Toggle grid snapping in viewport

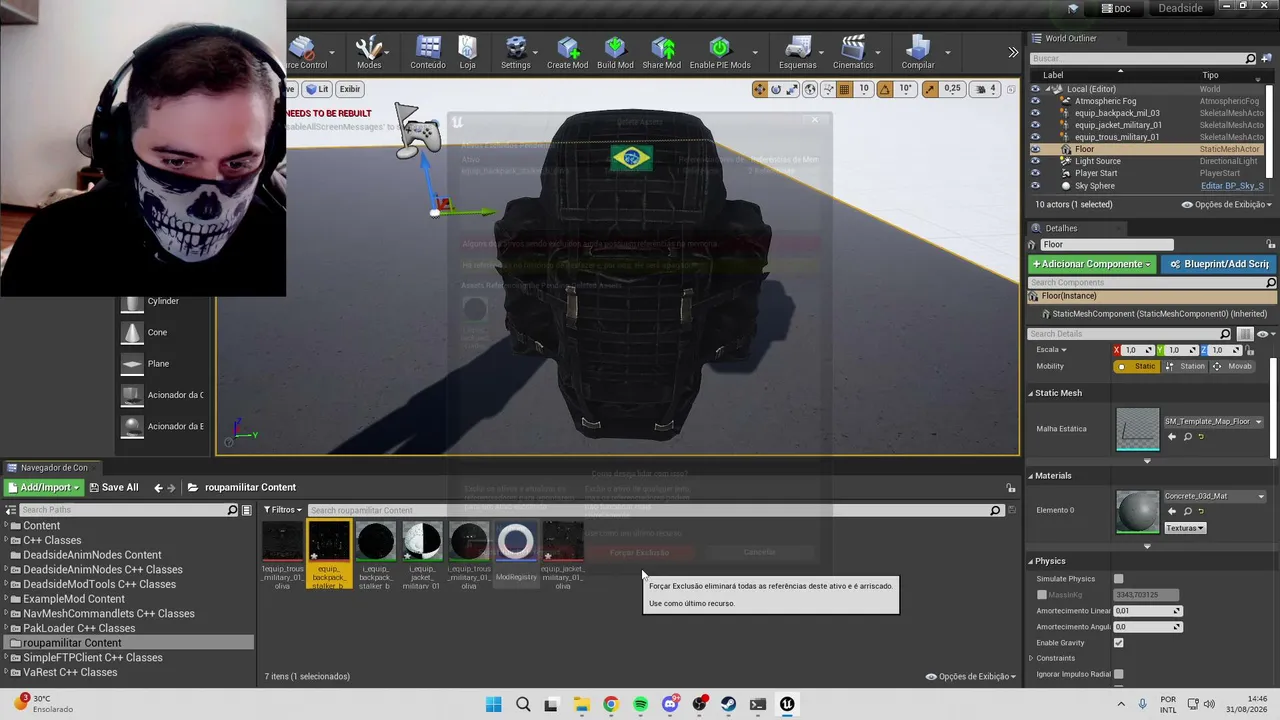pos(844,89)
